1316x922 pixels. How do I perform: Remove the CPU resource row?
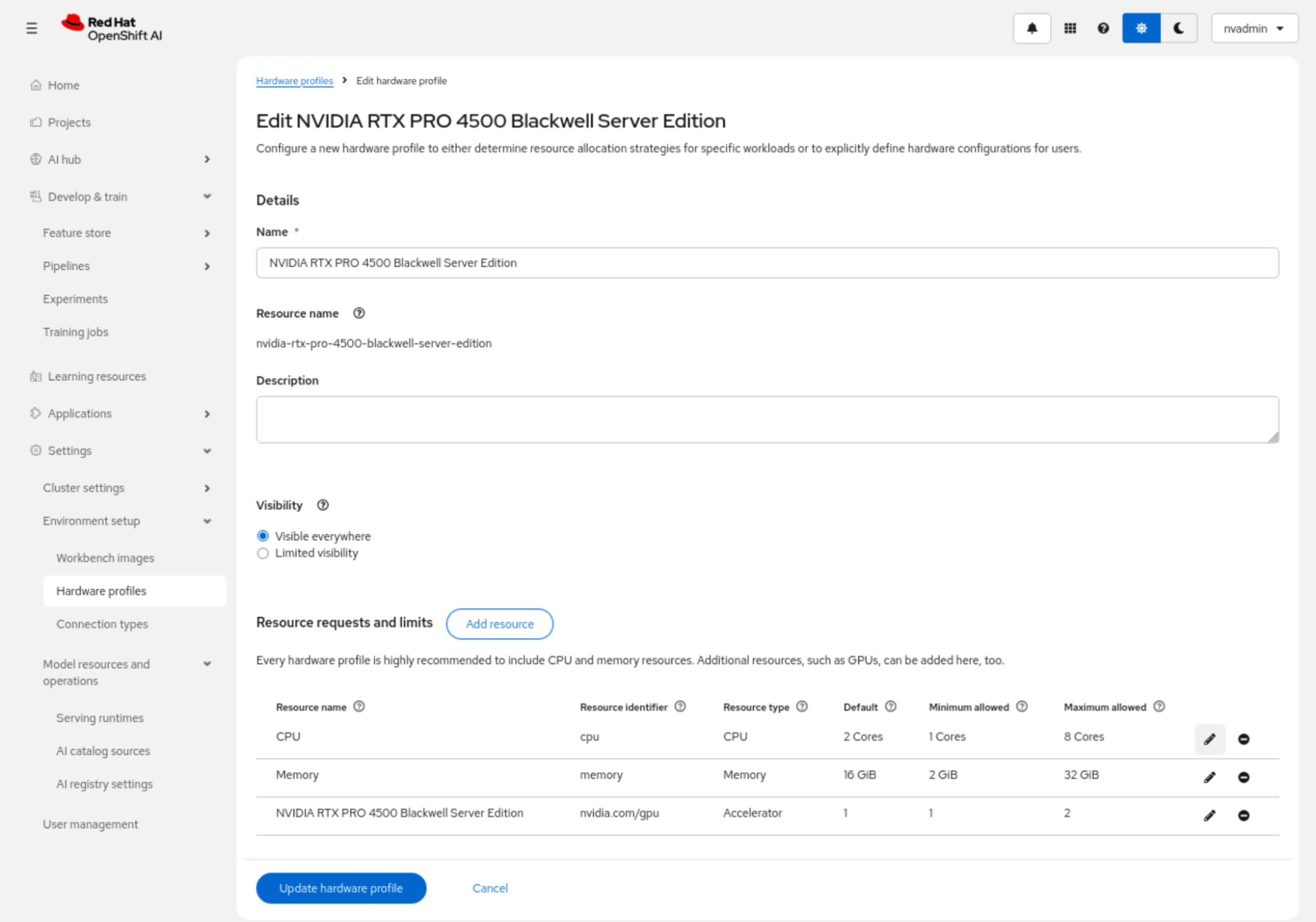pos(1243,739)
